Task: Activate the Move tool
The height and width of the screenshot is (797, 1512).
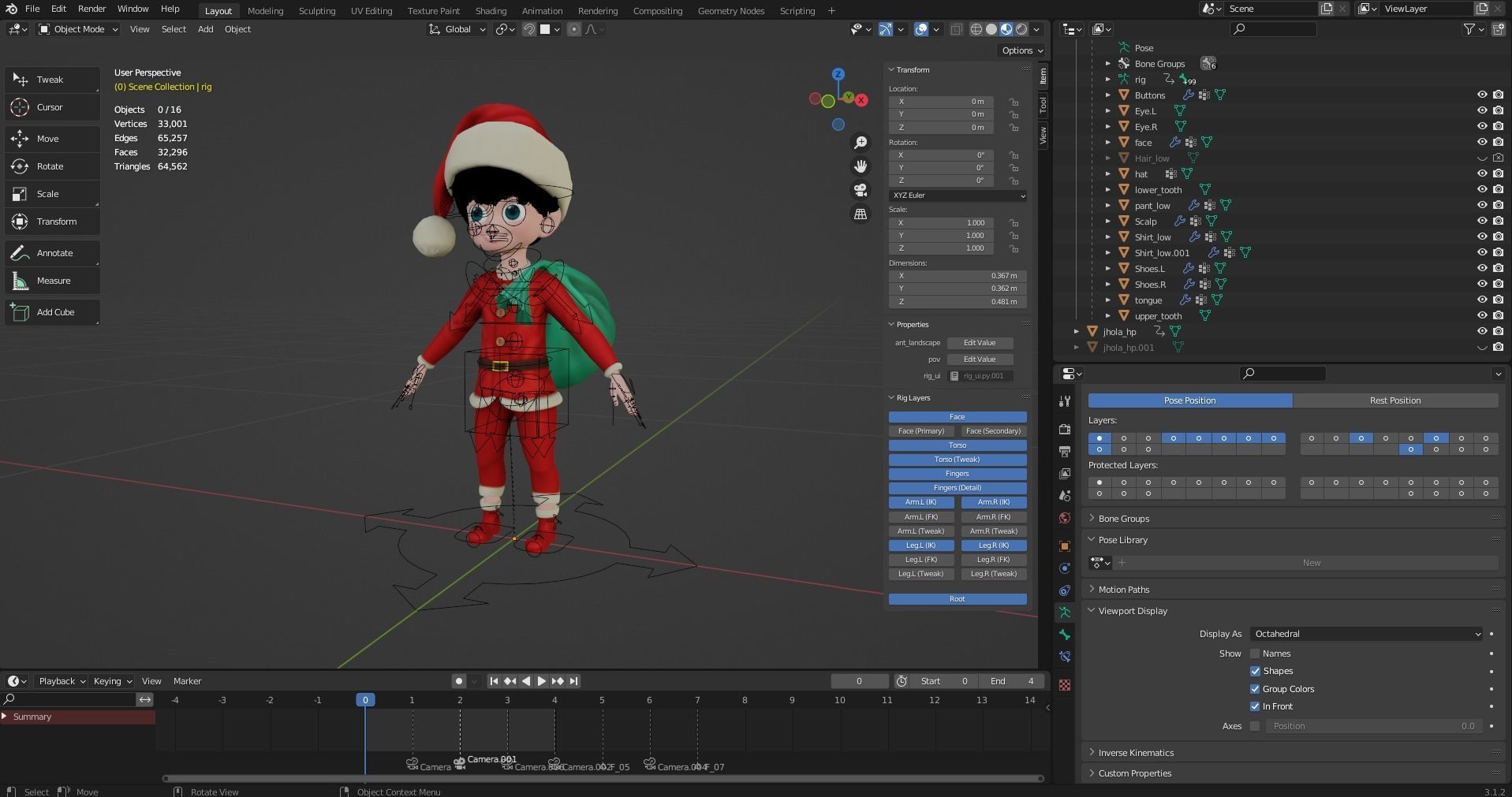Action: (52, 139)
